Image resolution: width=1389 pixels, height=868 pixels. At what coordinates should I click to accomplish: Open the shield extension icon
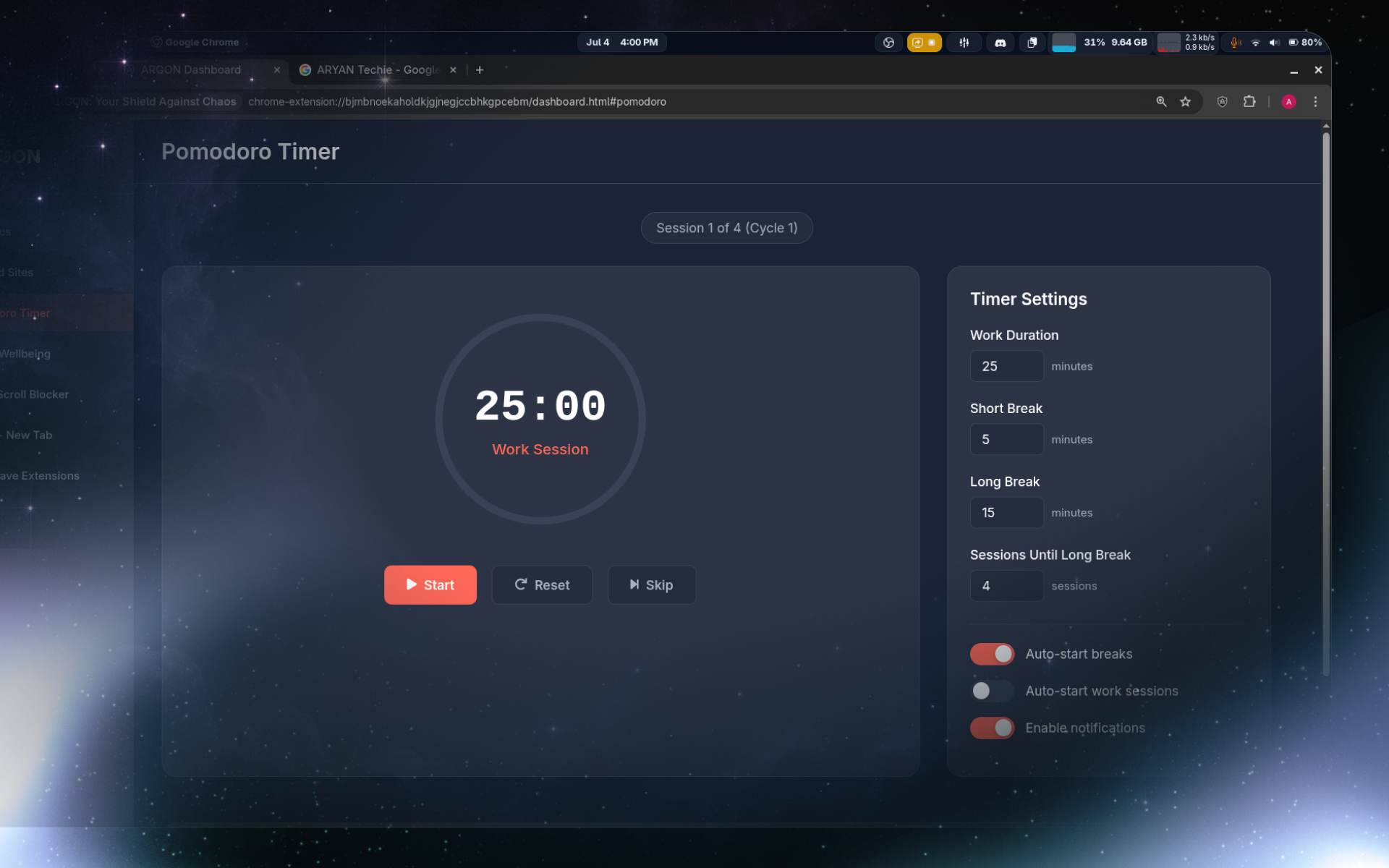(1222, 102)
